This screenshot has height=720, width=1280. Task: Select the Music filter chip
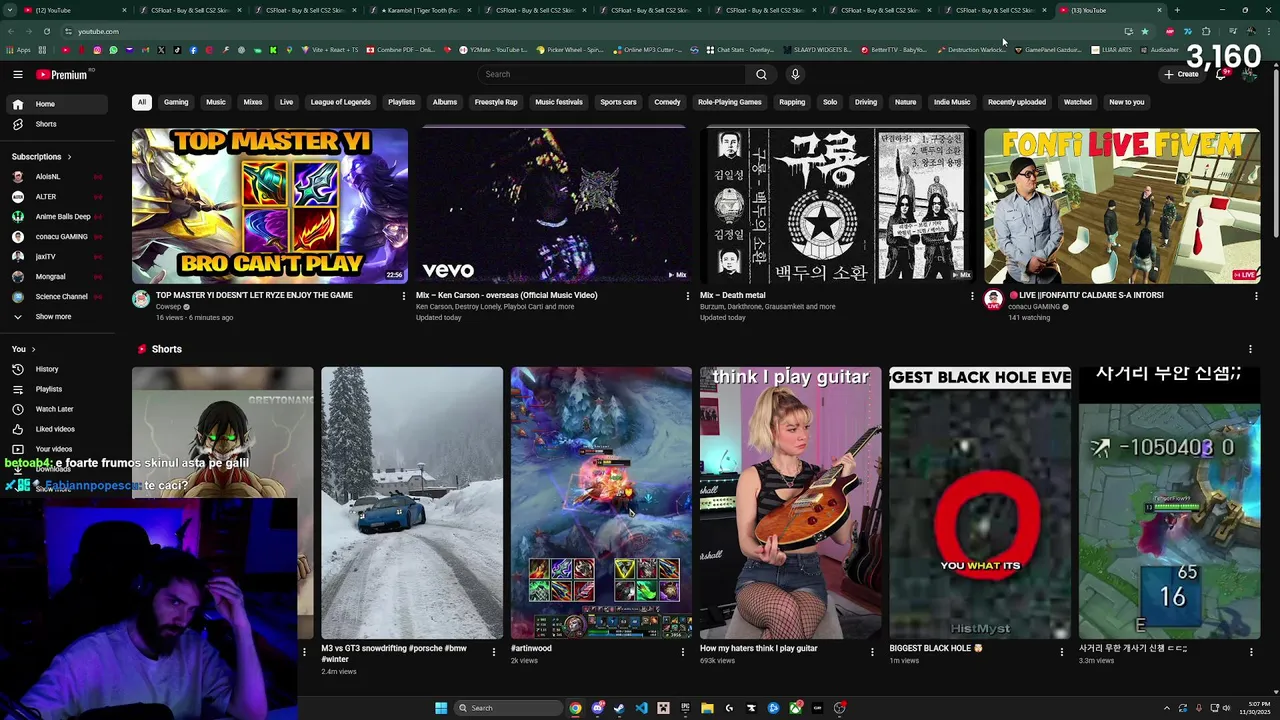tap(216, 102)
